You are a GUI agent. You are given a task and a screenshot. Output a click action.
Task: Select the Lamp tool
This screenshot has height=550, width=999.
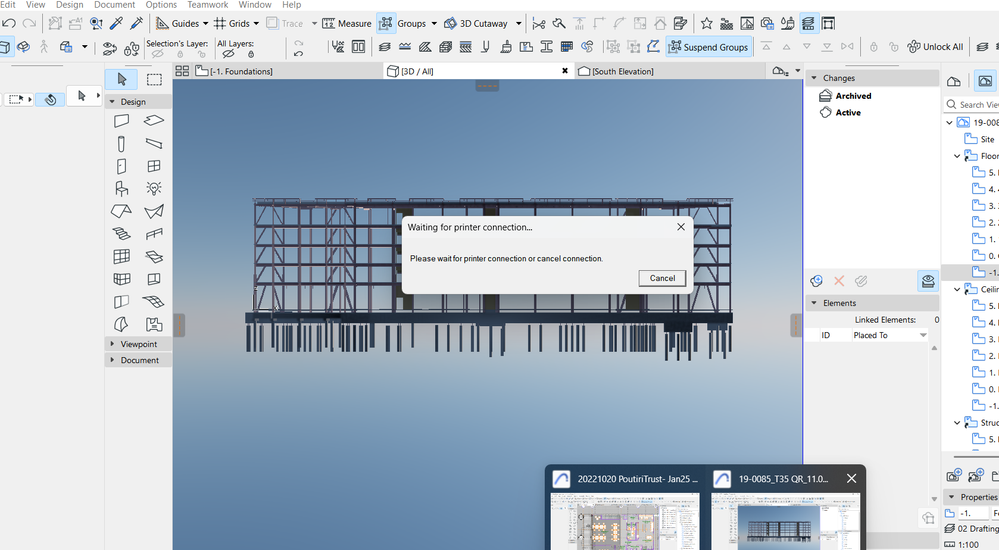(x=154, y=189)
